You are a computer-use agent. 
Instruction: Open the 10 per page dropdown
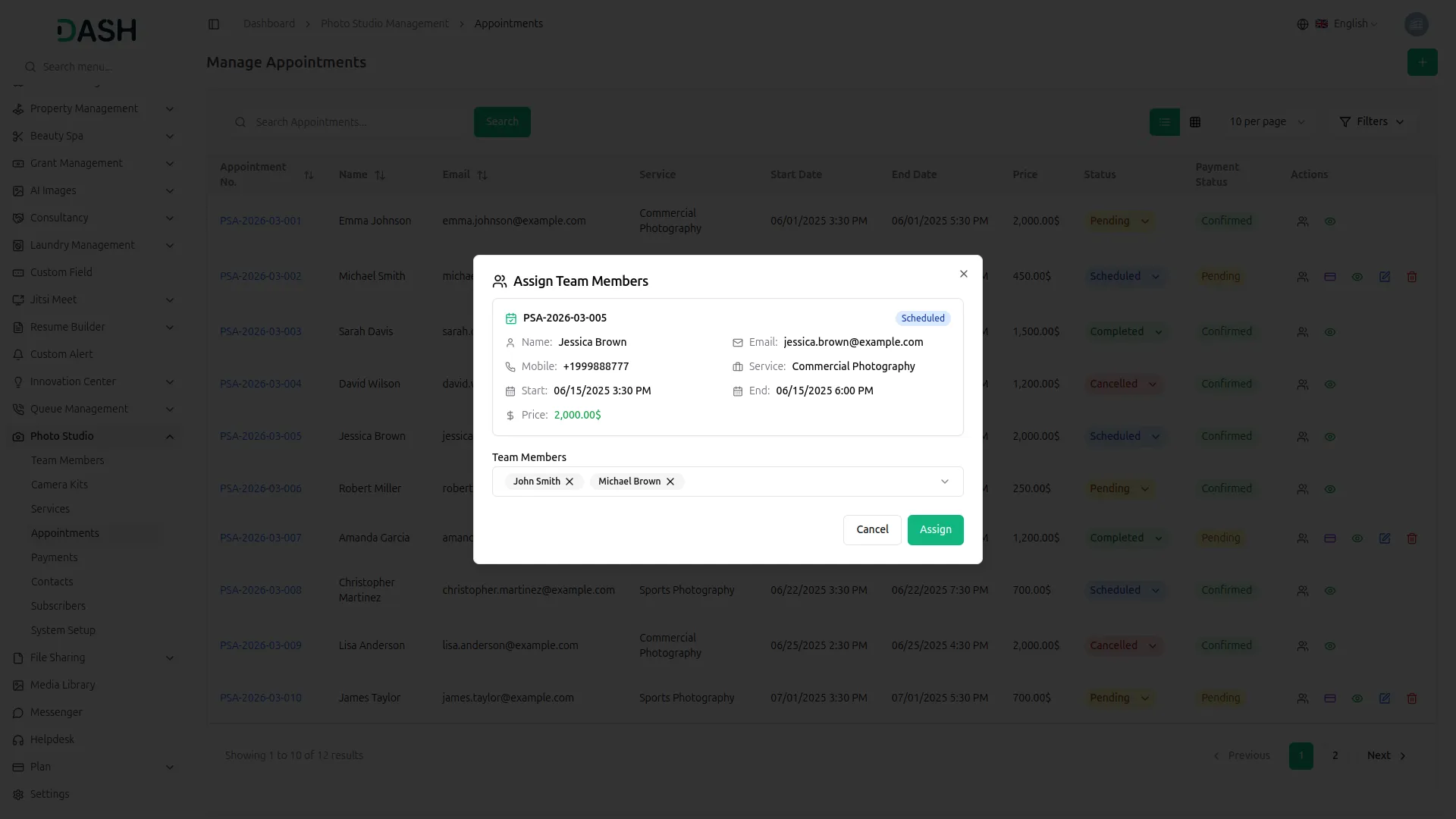coord(1266,121)
